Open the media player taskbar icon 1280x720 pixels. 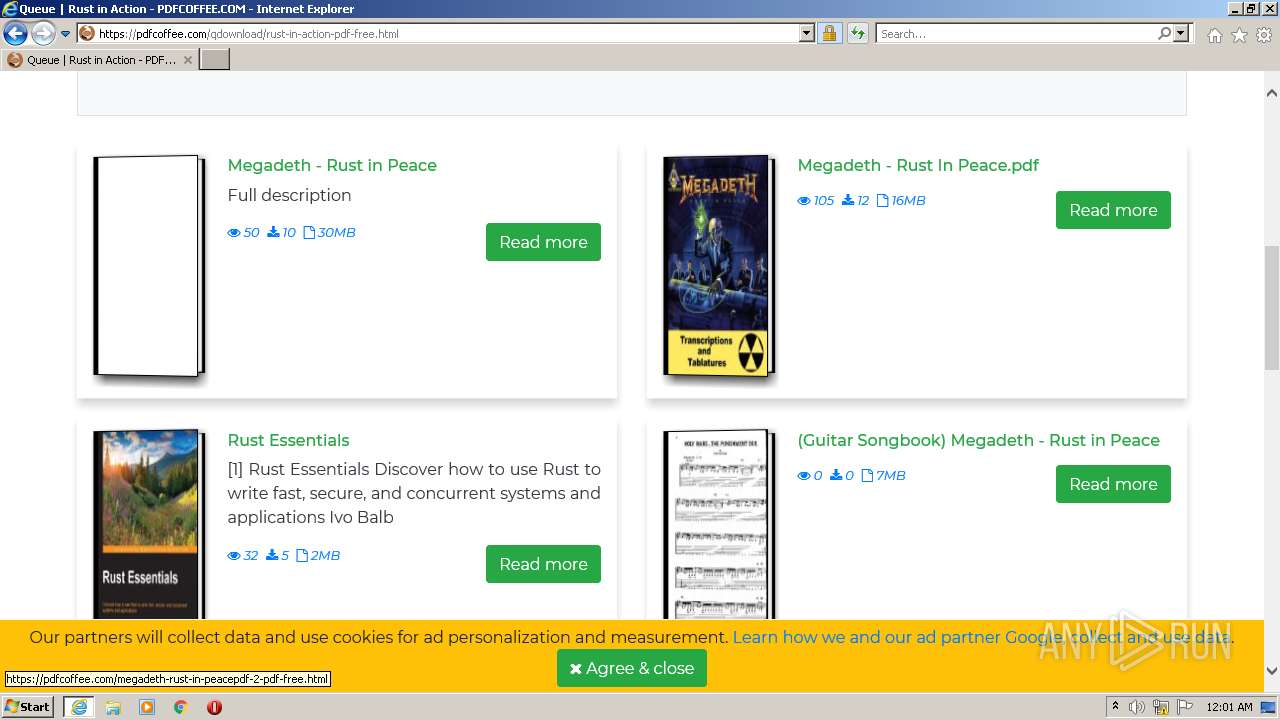[x=147, y=707]
